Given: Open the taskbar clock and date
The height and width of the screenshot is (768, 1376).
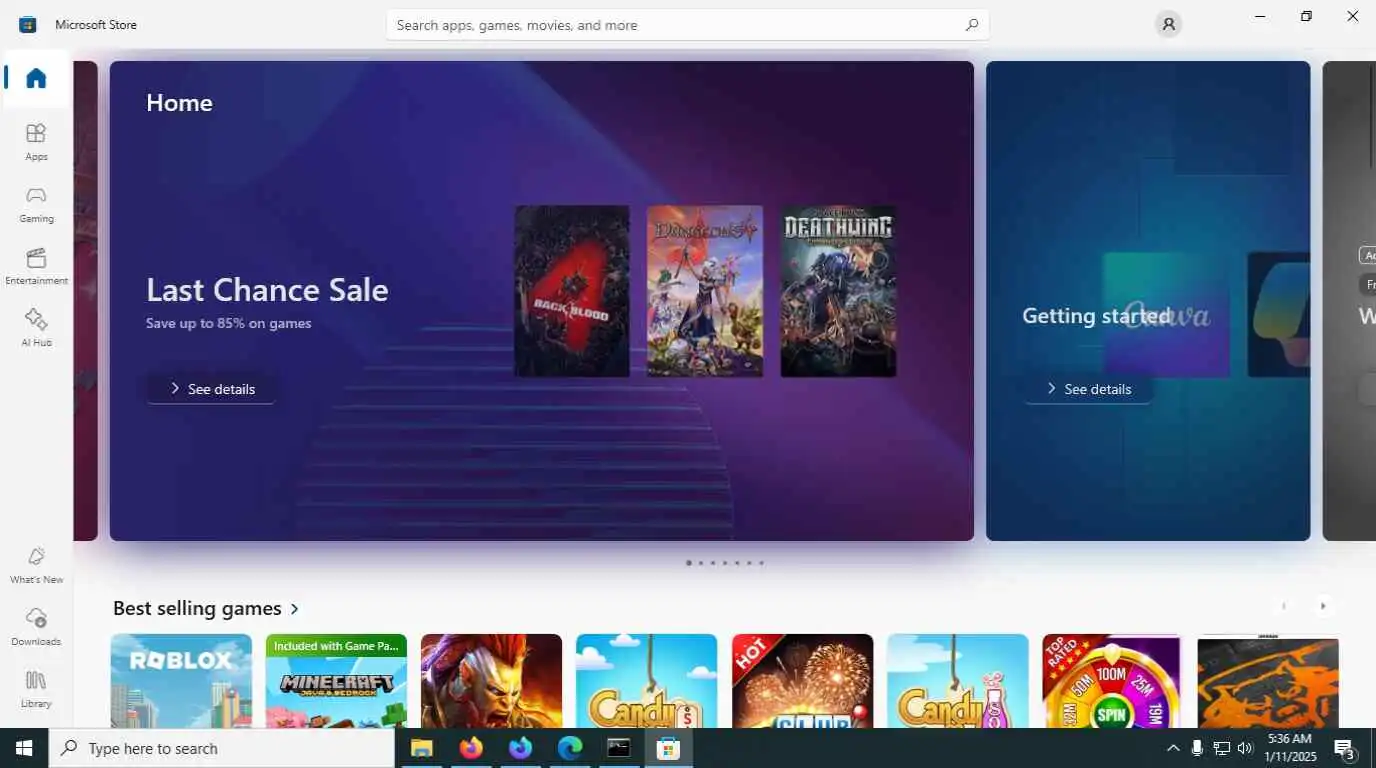Looking at the screenshot, I should coord(1291,748).
